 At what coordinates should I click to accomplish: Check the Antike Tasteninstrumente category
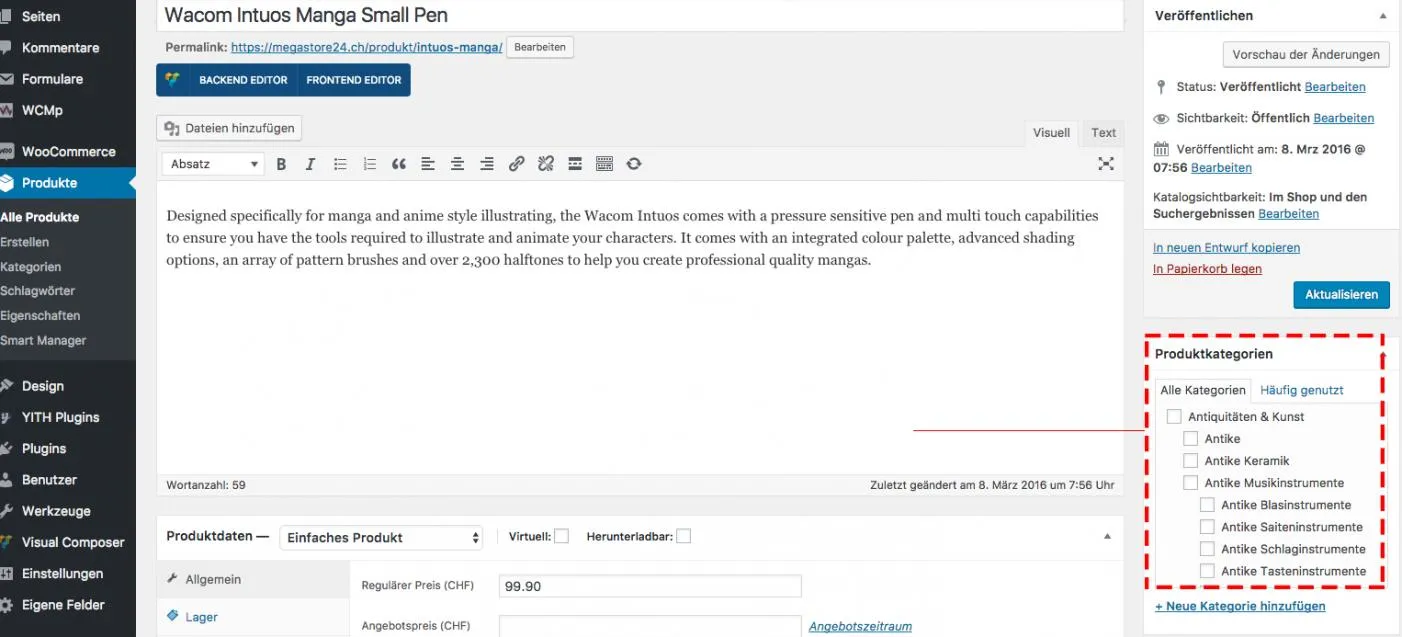[1207, 571]
